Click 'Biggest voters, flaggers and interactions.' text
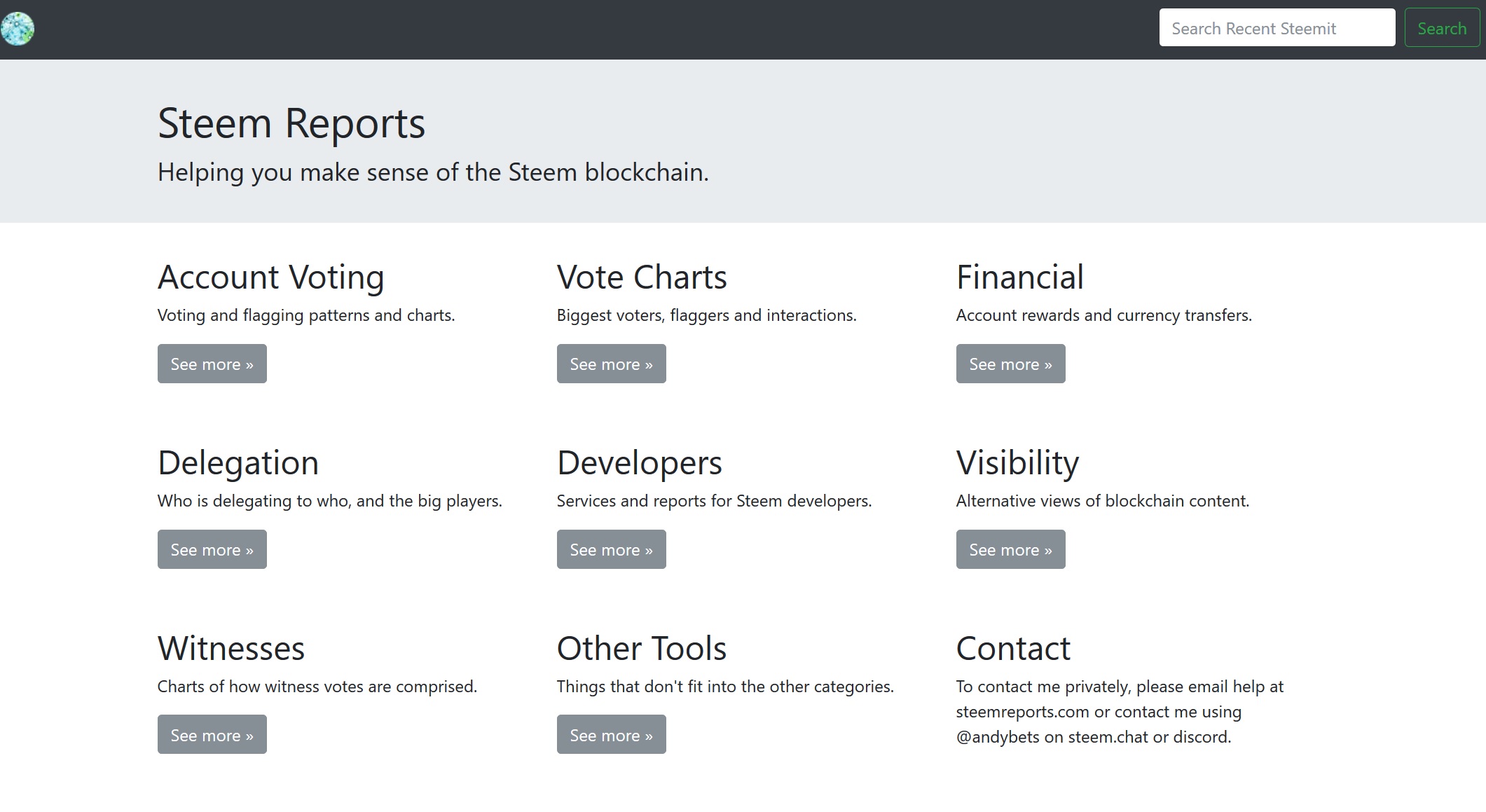Viewport: 1486px width, 812px height. click(707, 315)
